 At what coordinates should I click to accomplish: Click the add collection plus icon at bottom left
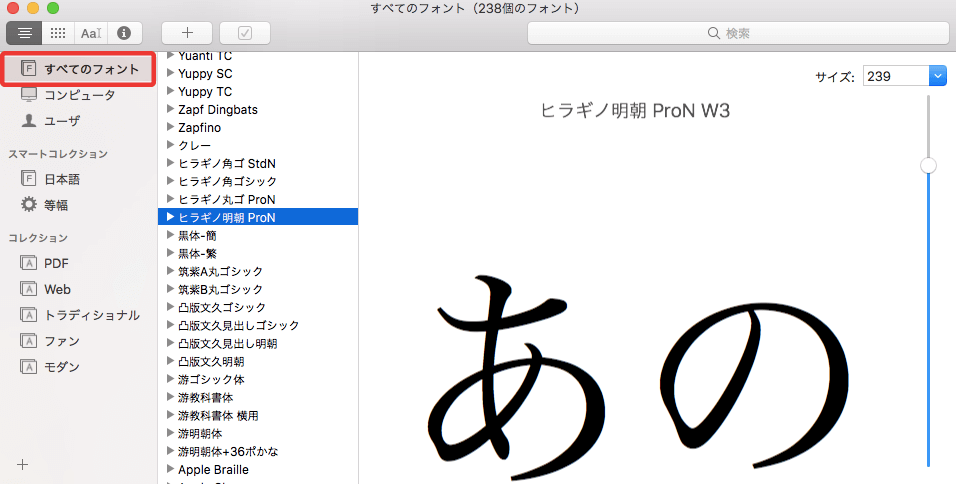[22, 465]
